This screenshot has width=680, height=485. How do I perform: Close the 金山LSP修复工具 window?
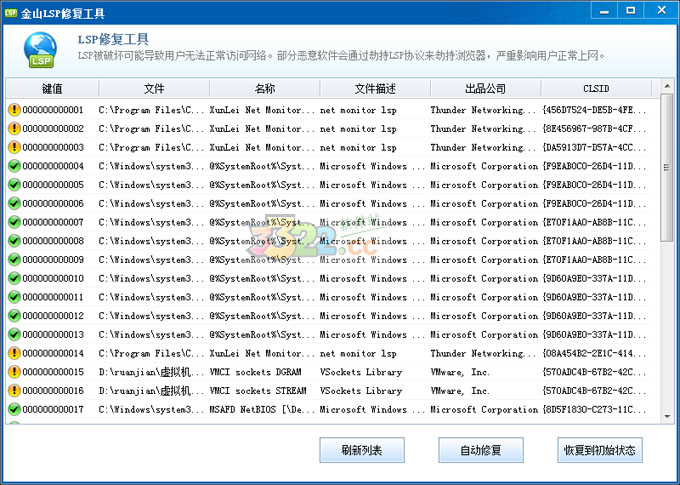[661, 10]
